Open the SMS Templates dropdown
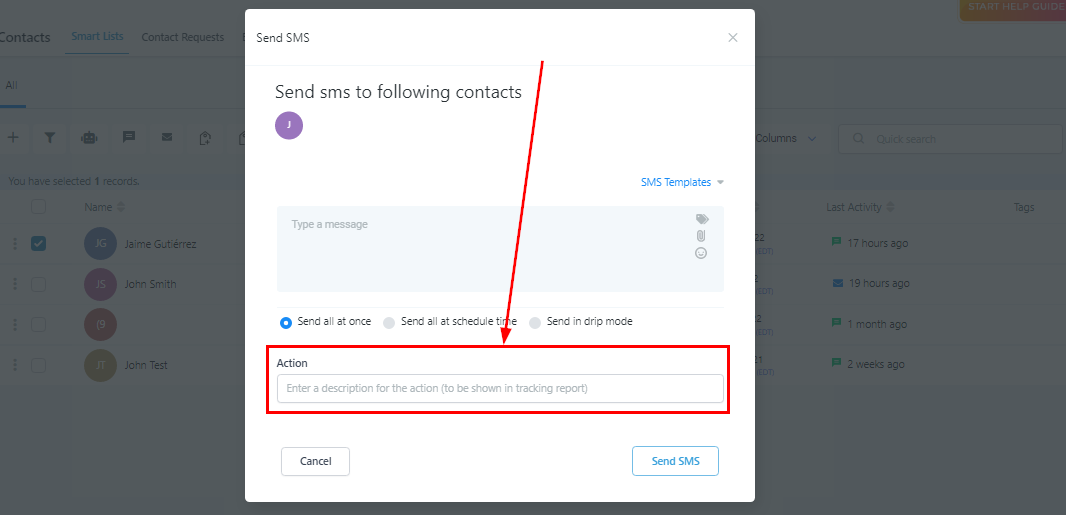 coord(682,183)
